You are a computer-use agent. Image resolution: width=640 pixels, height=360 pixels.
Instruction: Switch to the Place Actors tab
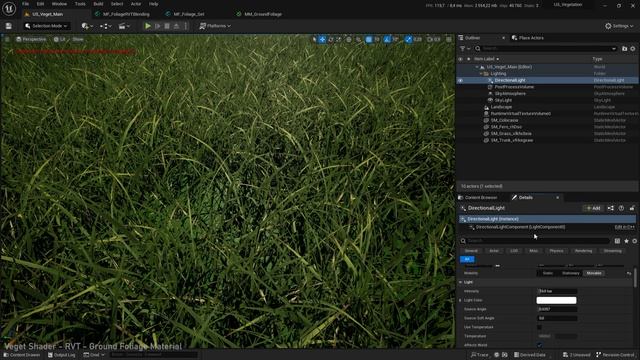(528, 38)
